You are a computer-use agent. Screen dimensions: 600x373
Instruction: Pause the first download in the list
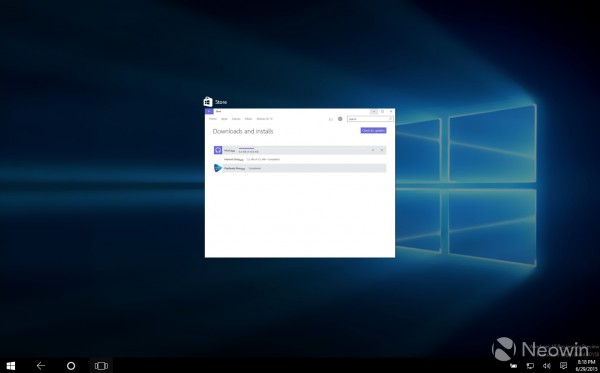pos(373,150)
